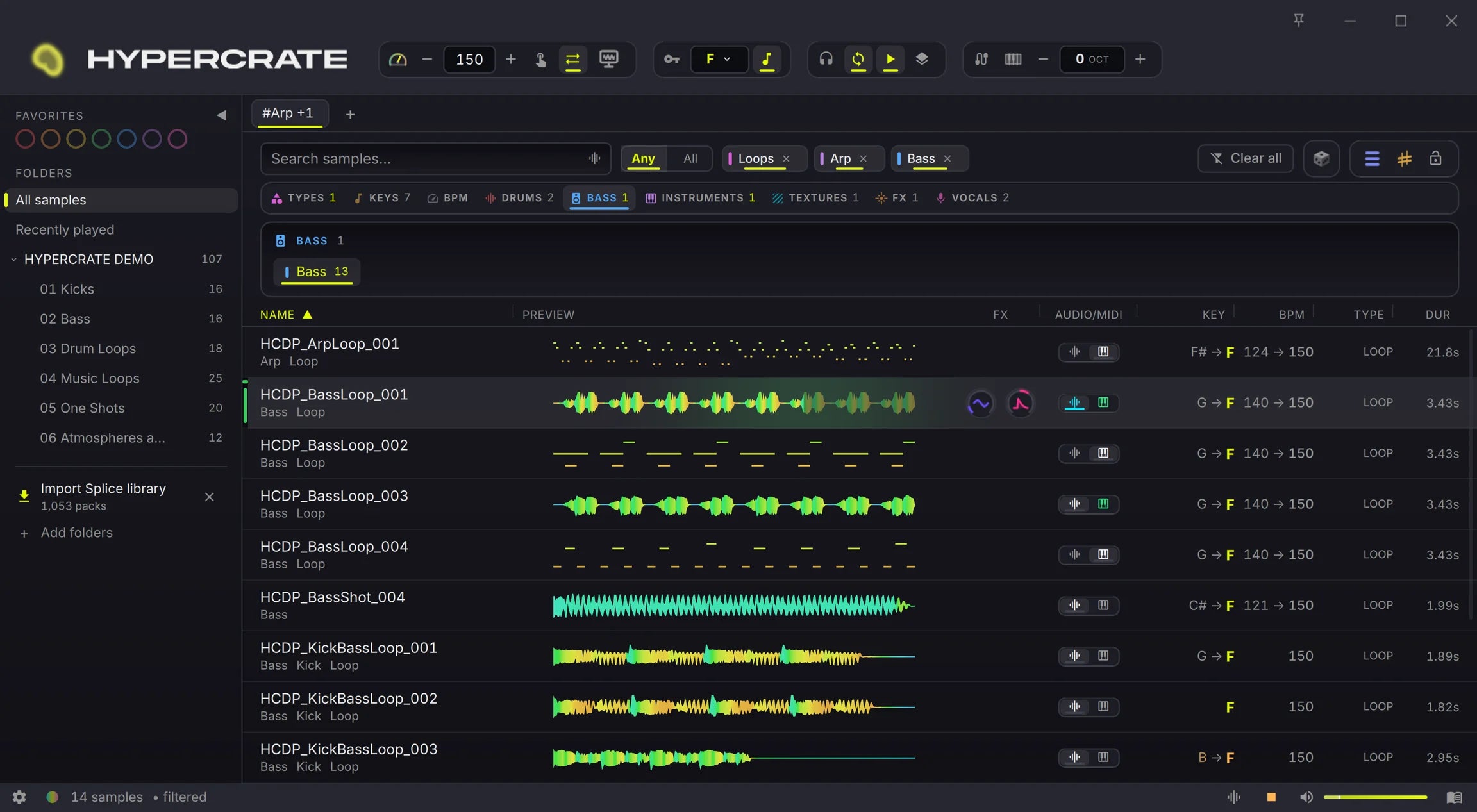Click the dice randomize icon

(1321, 158)
